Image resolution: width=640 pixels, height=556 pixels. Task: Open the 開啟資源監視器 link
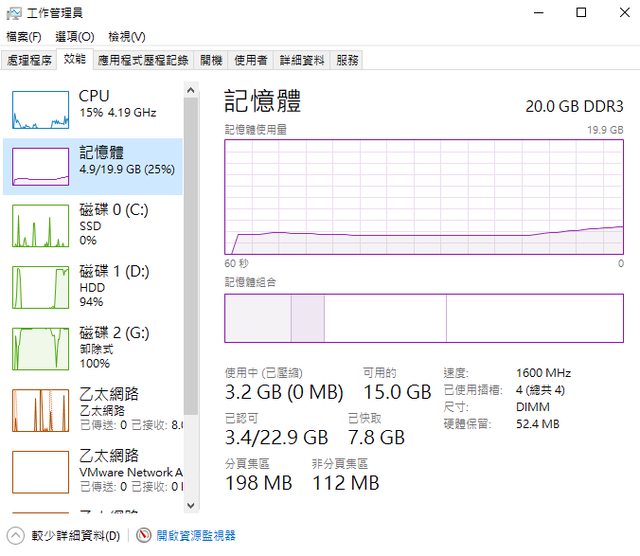pyautogui.click(x=195, y=536)
